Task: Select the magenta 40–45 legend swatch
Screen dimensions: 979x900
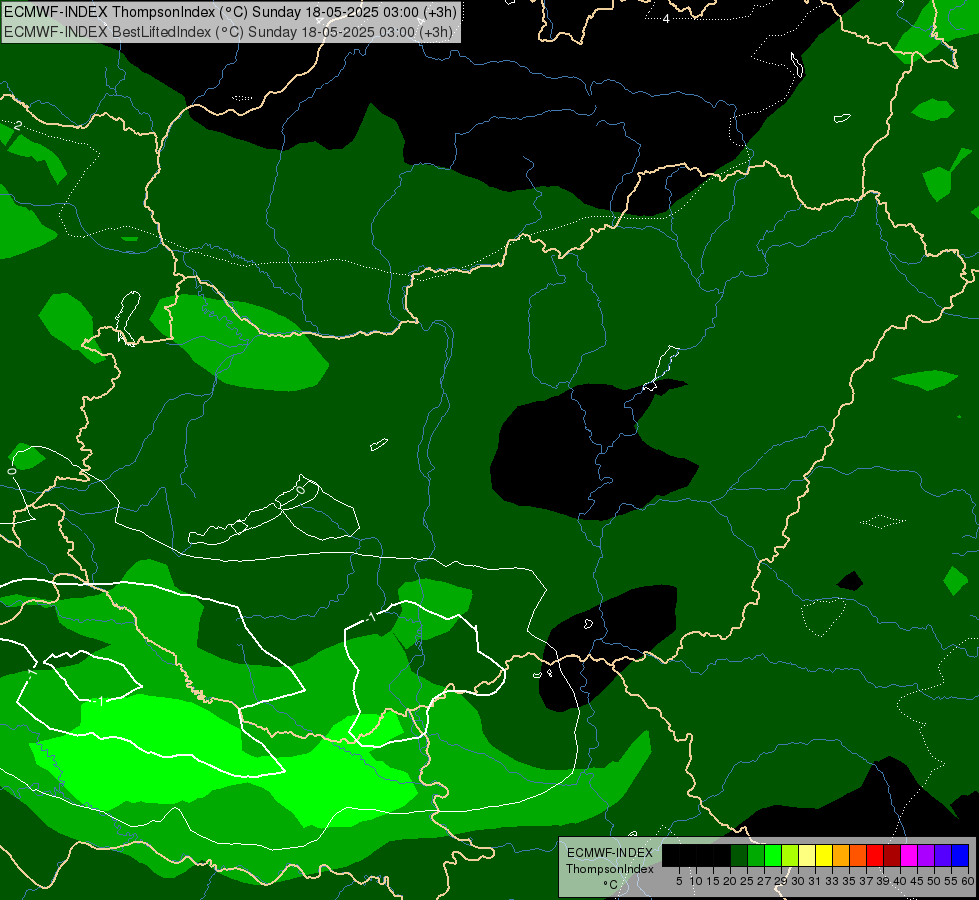Action: coord(908,856)
